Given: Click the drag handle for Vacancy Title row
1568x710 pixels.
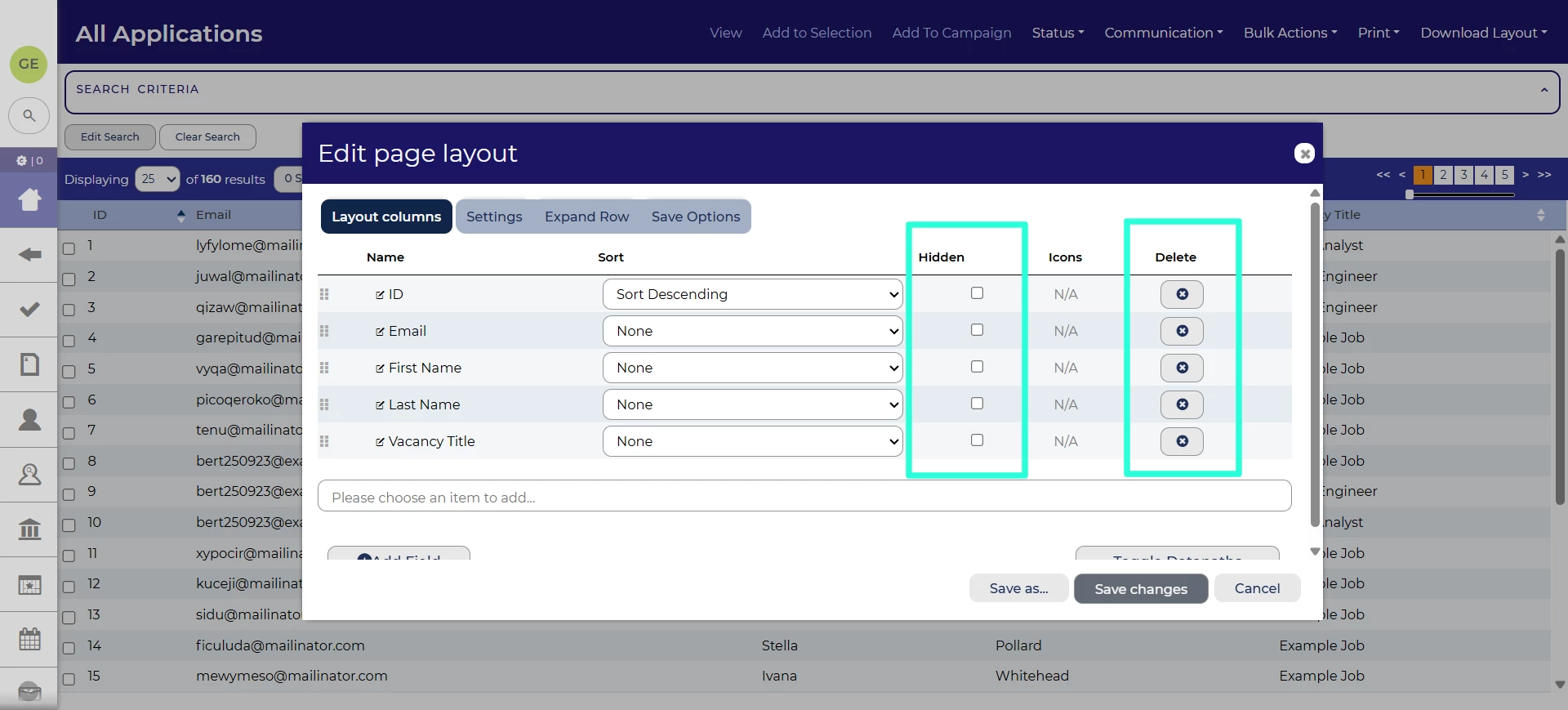Looking at the screenshot, I should [x=324, y=441].
